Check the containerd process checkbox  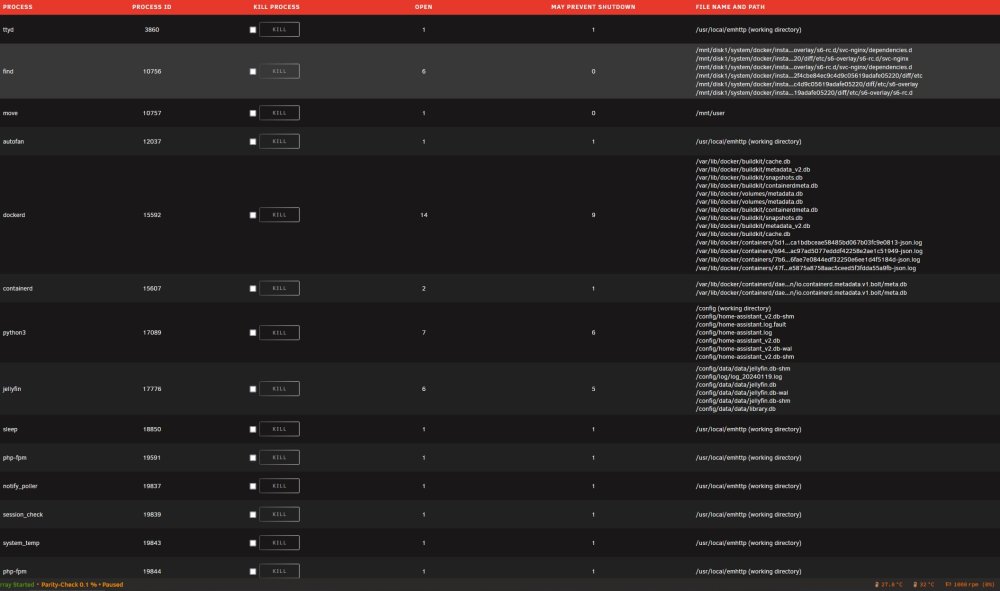(253, 288)
